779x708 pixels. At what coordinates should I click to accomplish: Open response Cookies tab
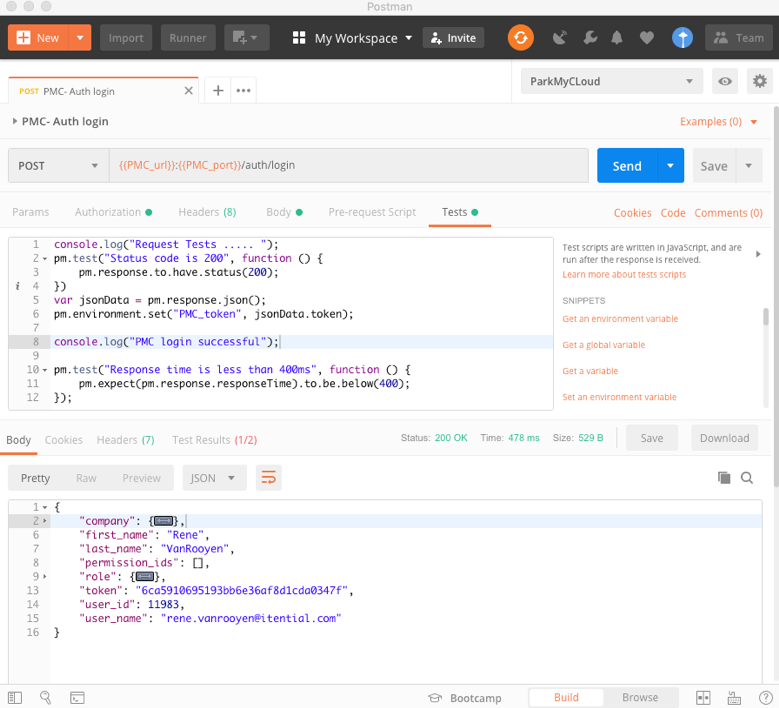(64, 440)
